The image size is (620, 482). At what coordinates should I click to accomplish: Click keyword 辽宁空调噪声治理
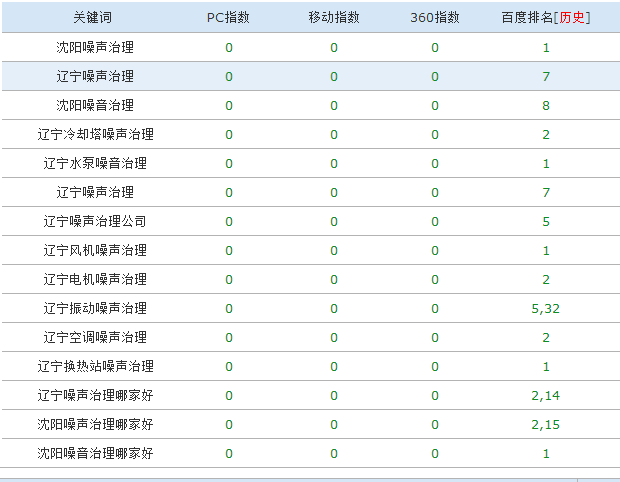point(95,337)
